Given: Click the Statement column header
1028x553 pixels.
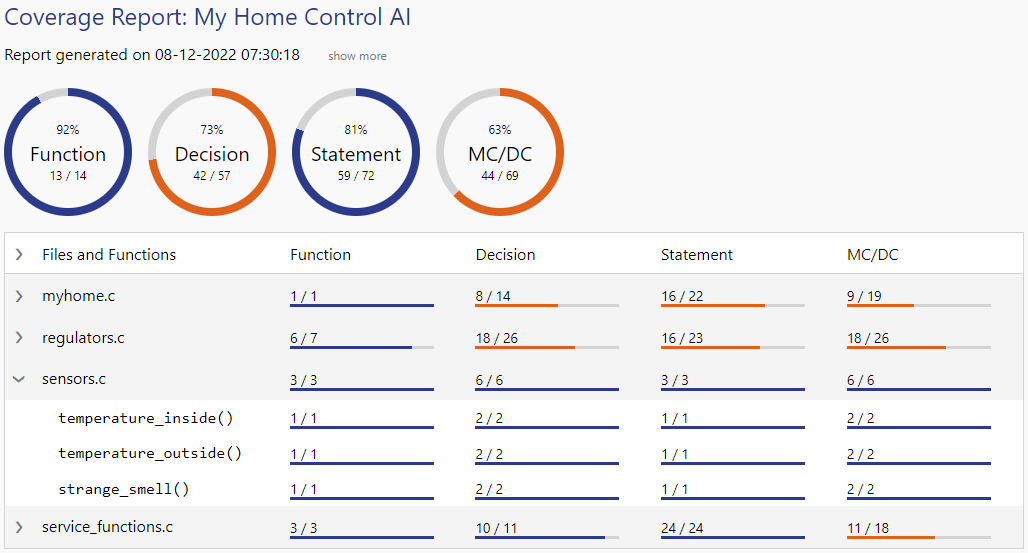Looking at the screenshot, I should (697, 255).
